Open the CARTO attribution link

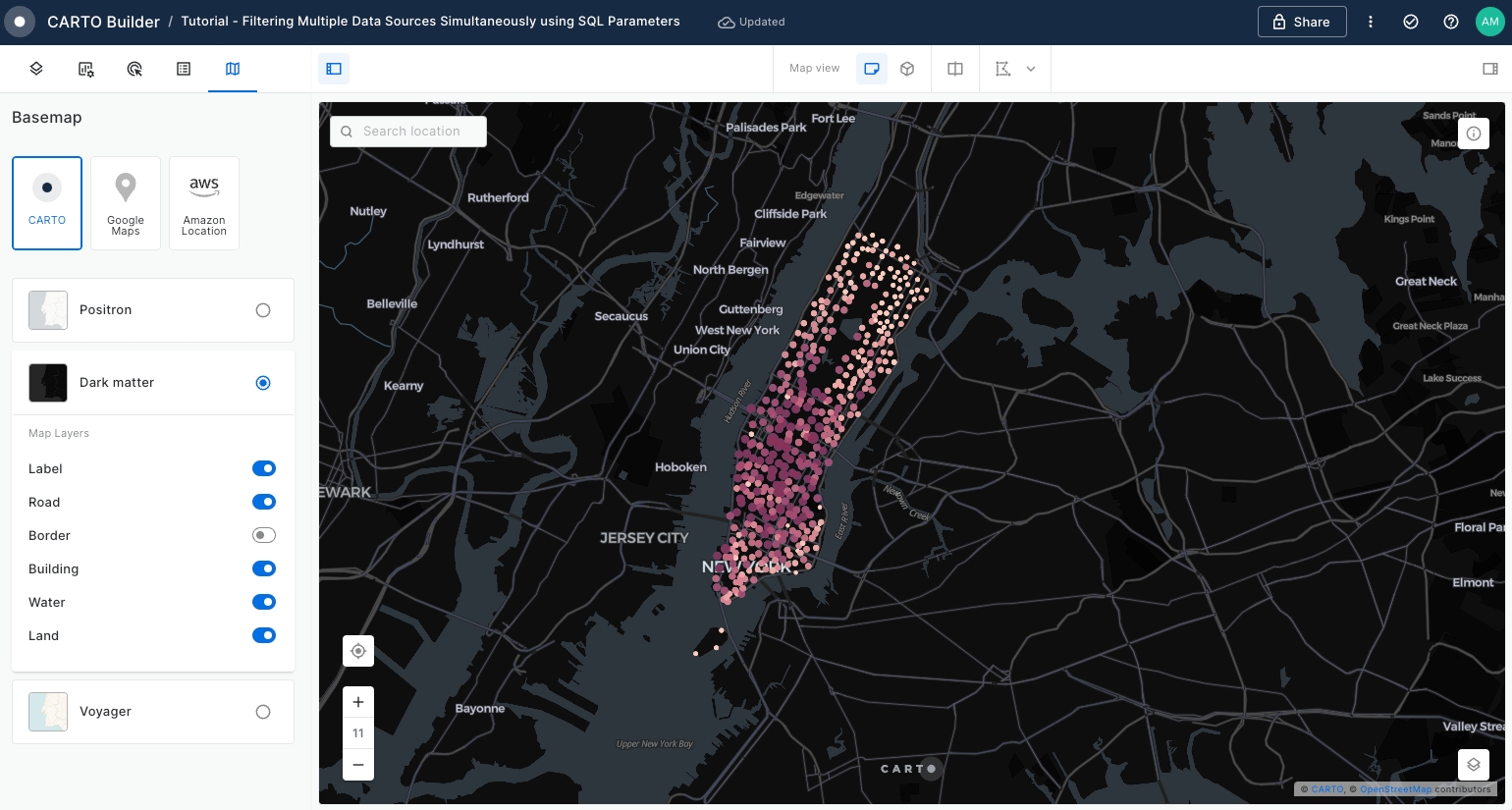[x=1327, y=789]
